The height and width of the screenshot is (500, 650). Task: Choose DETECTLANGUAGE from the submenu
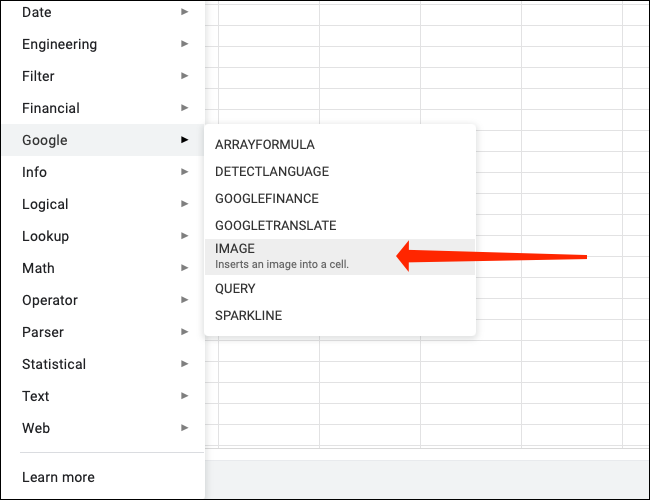point(272,171)
